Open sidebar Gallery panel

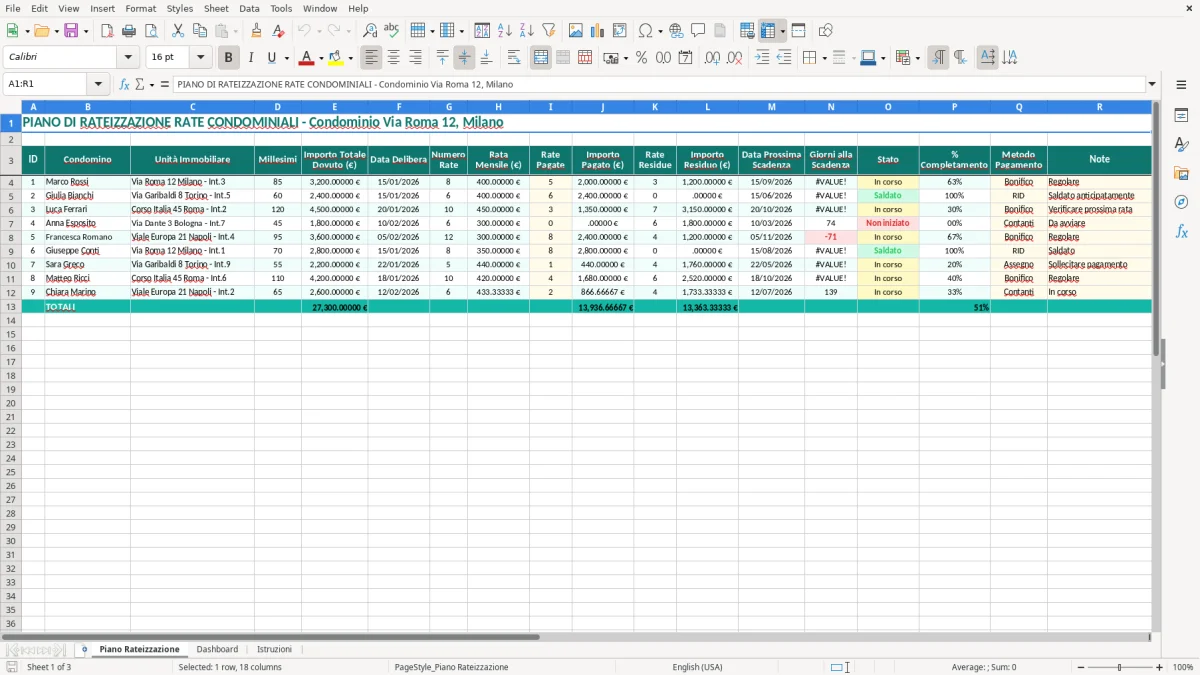click(1181, 173)
